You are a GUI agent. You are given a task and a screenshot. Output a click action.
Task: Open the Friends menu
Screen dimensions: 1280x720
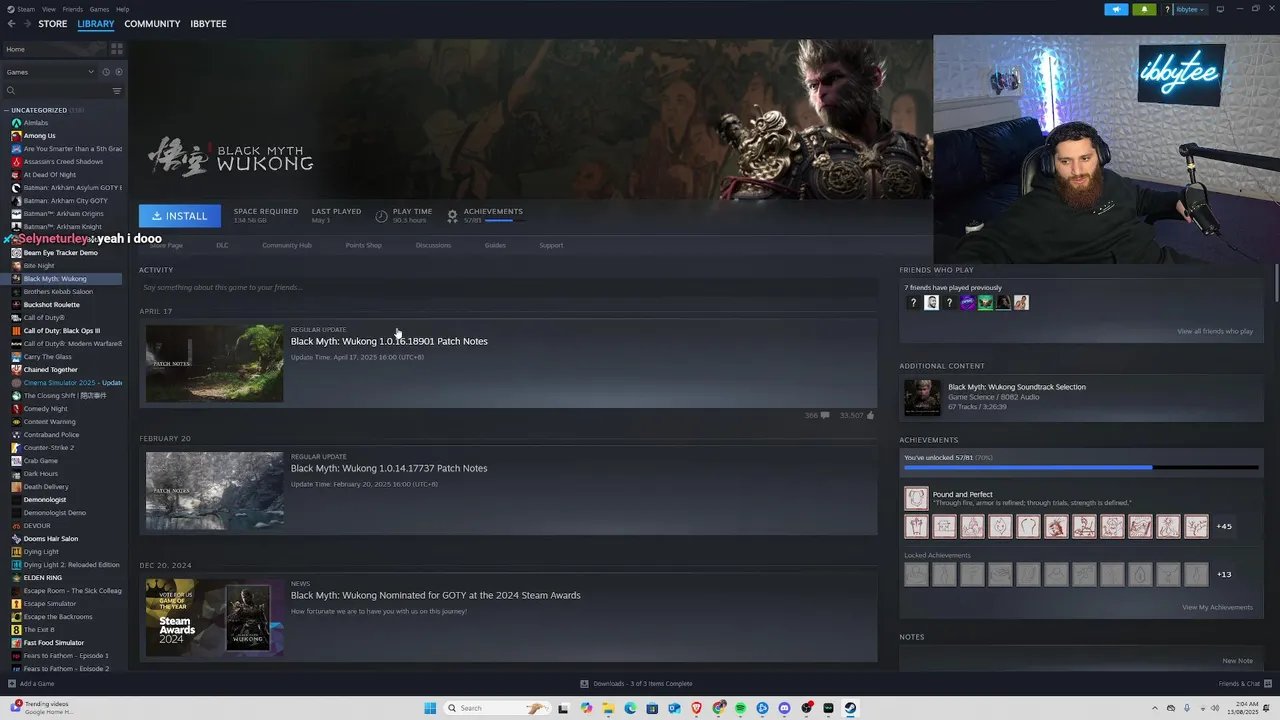point(73,9)
